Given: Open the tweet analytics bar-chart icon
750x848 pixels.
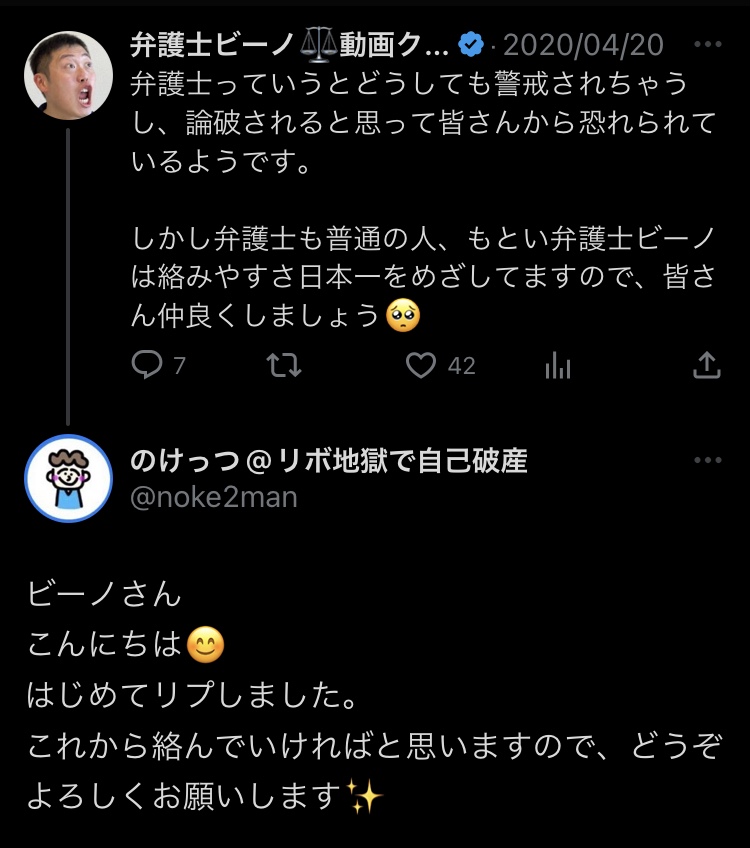Looking at the screenshot, I should coord(558,366).
